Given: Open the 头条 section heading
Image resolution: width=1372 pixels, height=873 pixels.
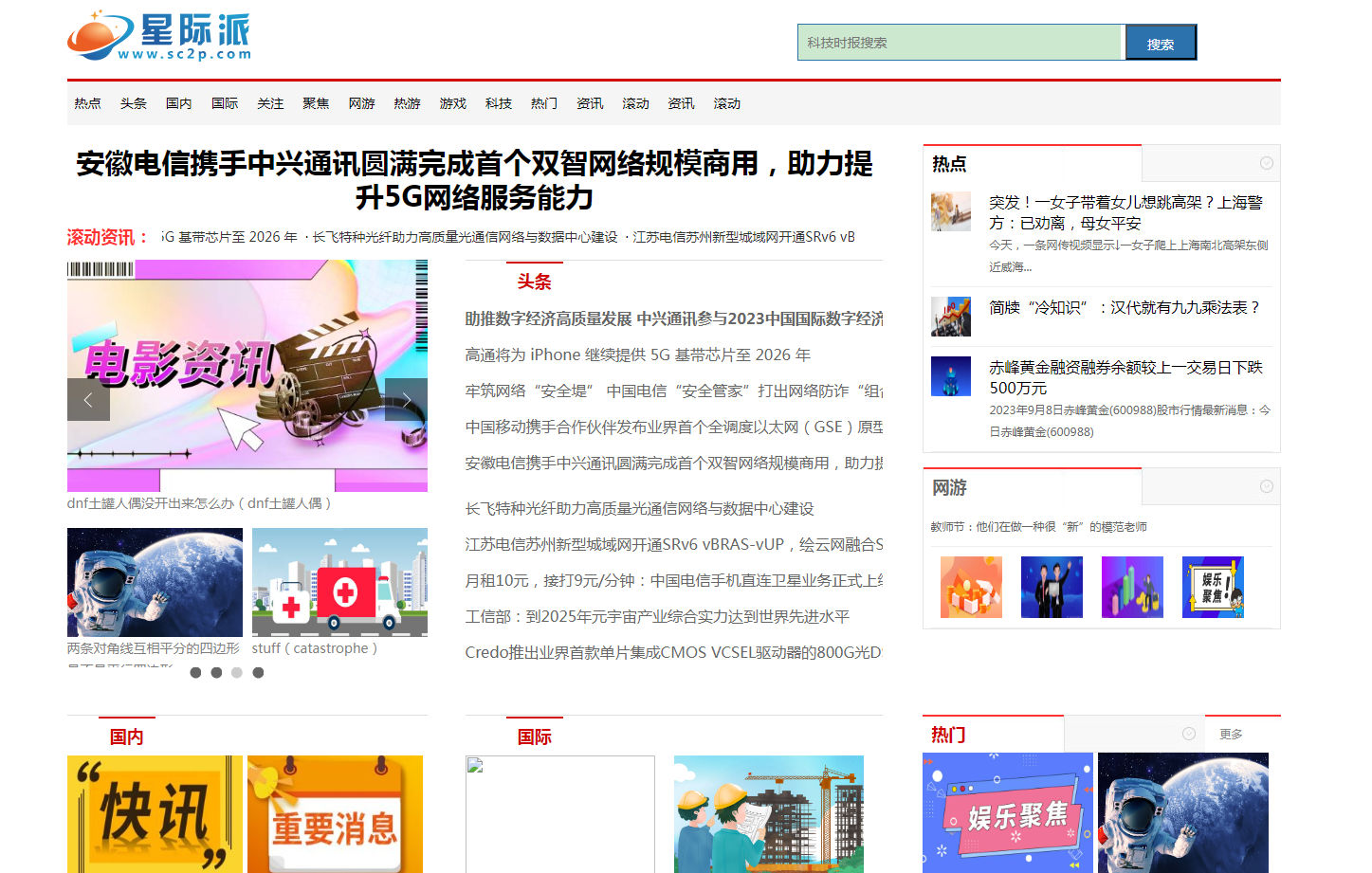Looking at the screenshot, I should pos(534,282).
